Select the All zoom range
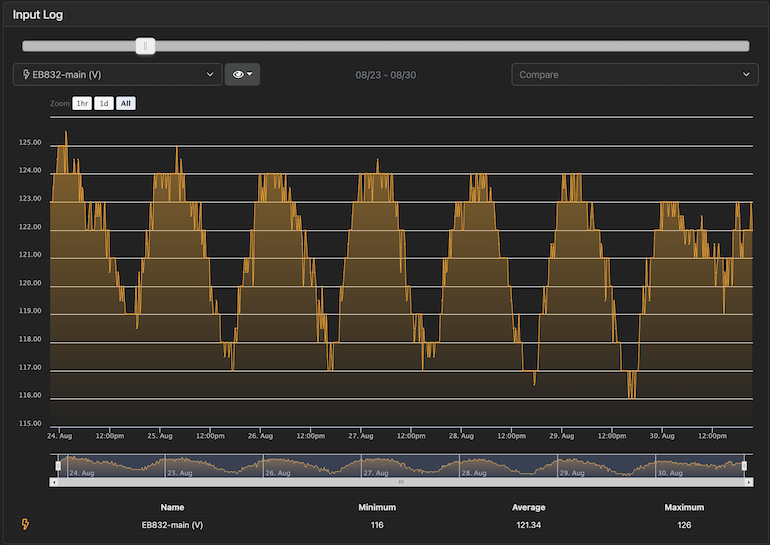Viewport: 770px width, 545px height. point(126,103)
